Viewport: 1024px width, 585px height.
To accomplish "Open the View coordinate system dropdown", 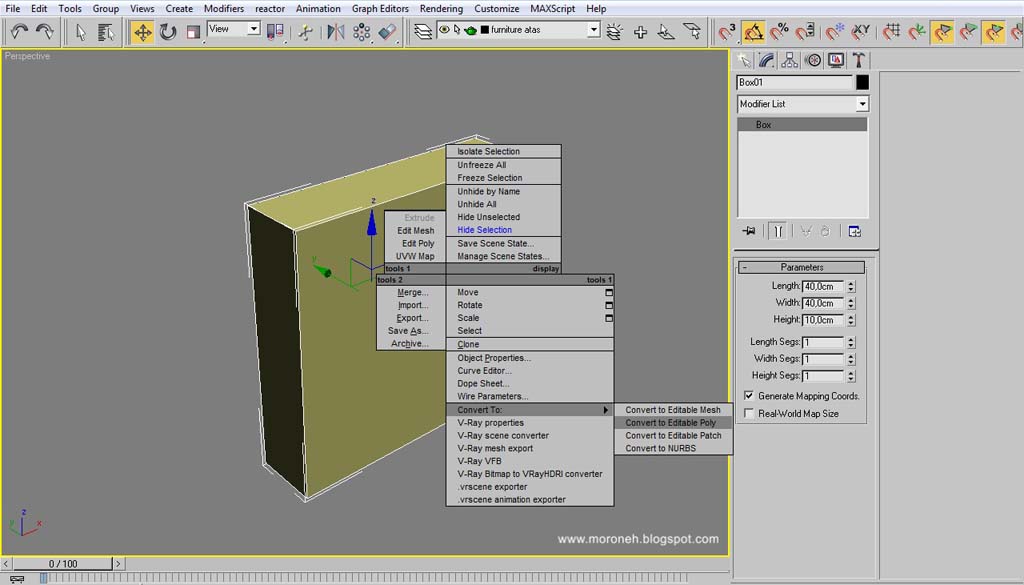I will pos(234,29).
